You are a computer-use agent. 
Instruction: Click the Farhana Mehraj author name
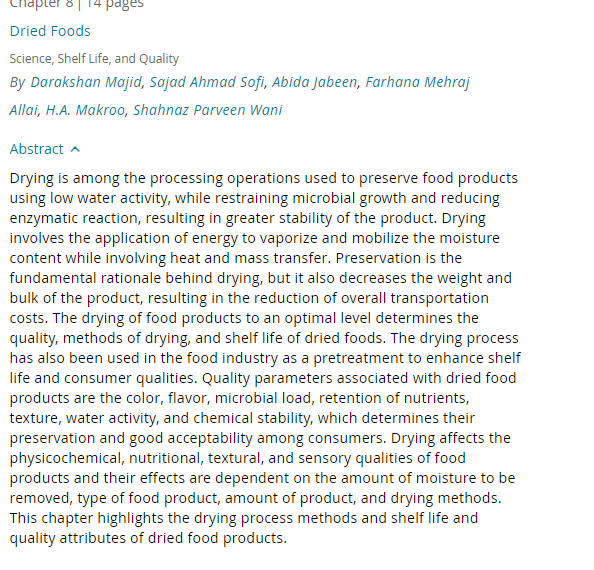click(417, 82)
